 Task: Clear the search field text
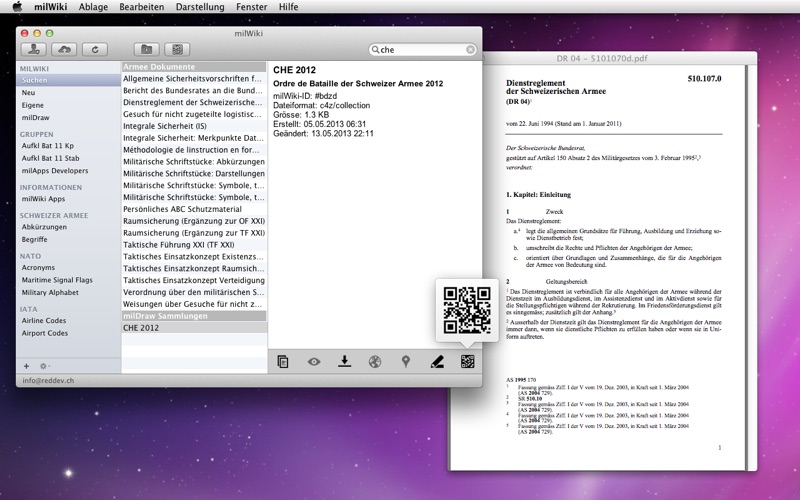tap(470, 49)
